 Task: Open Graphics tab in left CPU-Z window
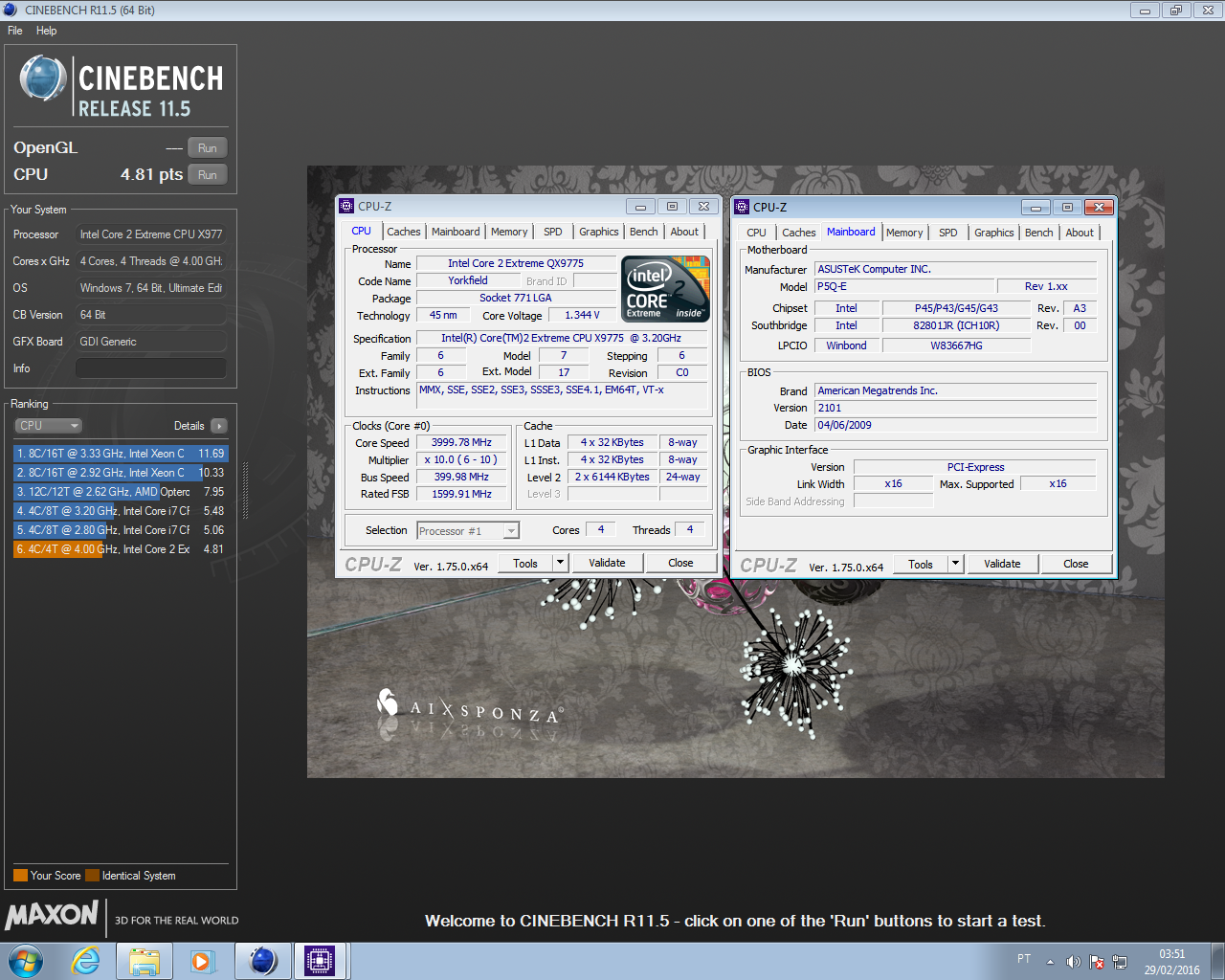(x=599, y=232)
